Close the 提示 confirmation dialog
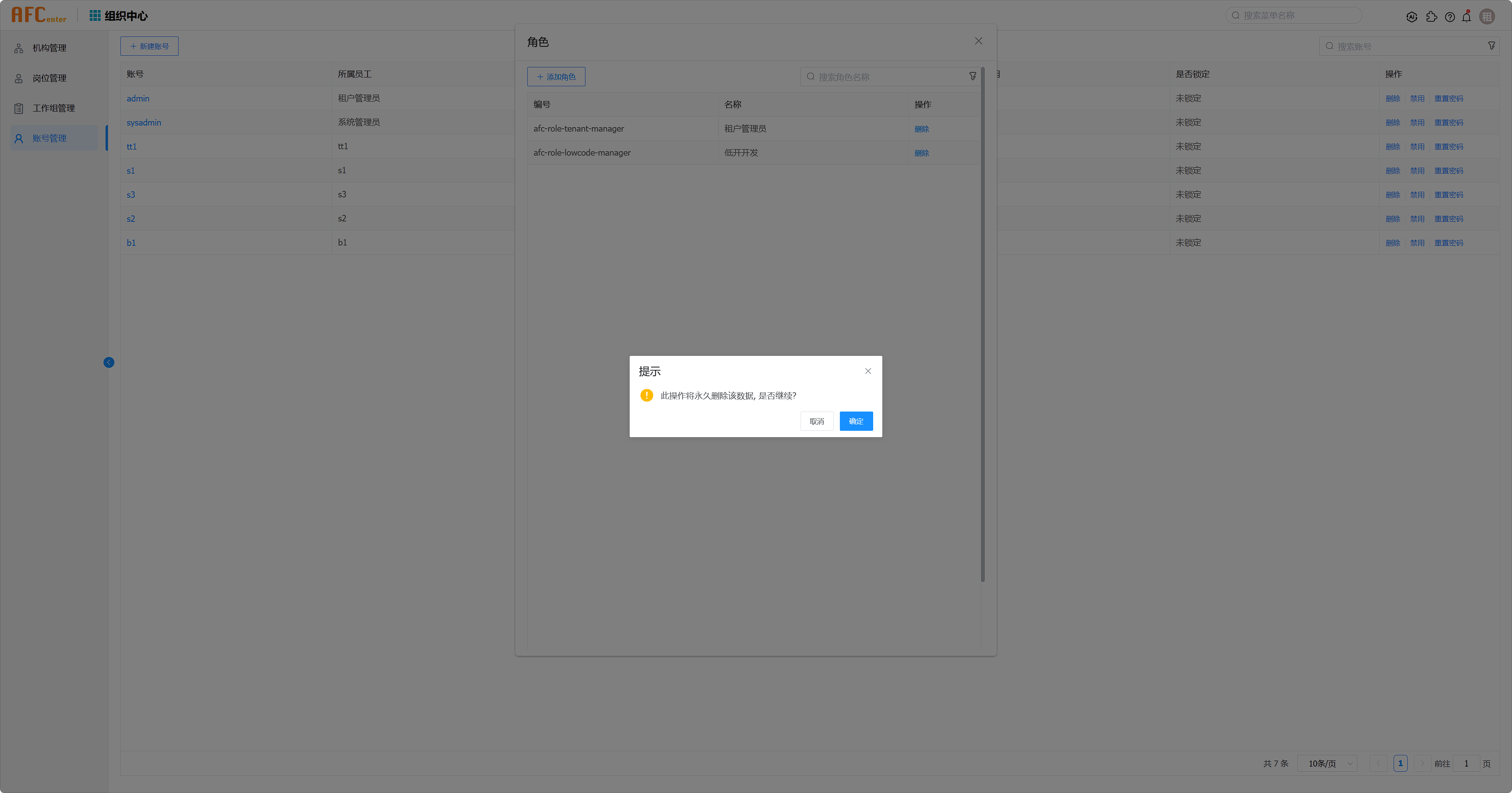 point(868,371)
